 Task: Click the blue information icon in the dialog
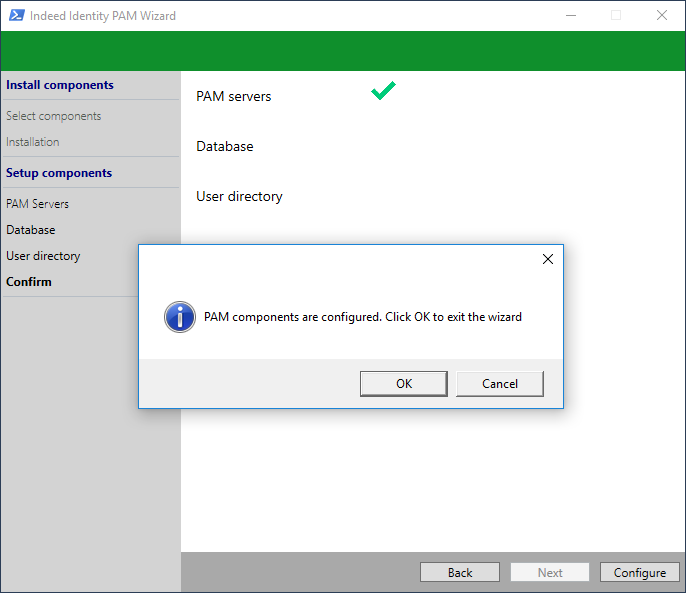pos(179,317)
